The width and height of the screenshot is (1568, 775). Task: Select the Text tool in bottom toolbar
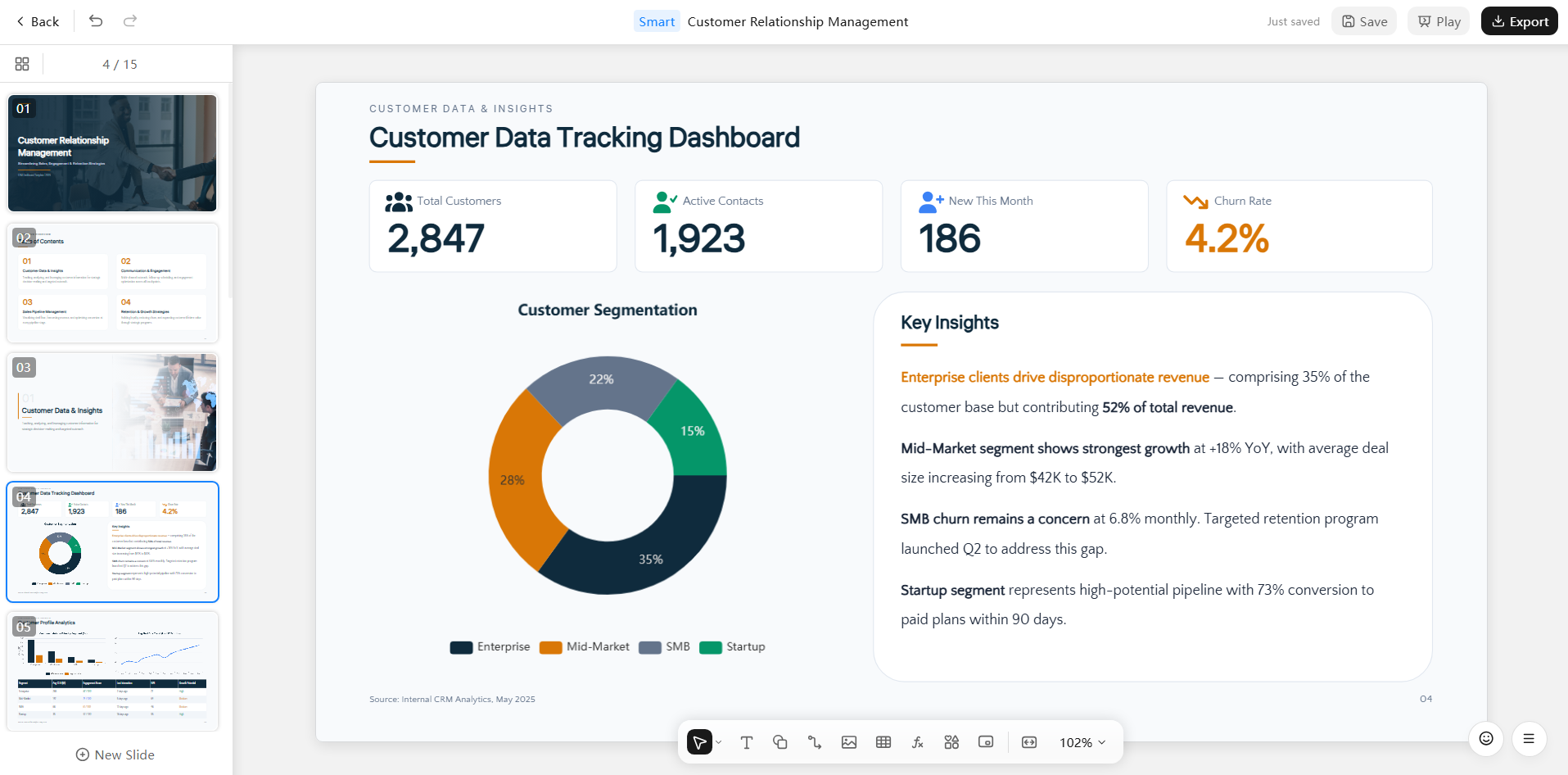[x=746, y=742]
